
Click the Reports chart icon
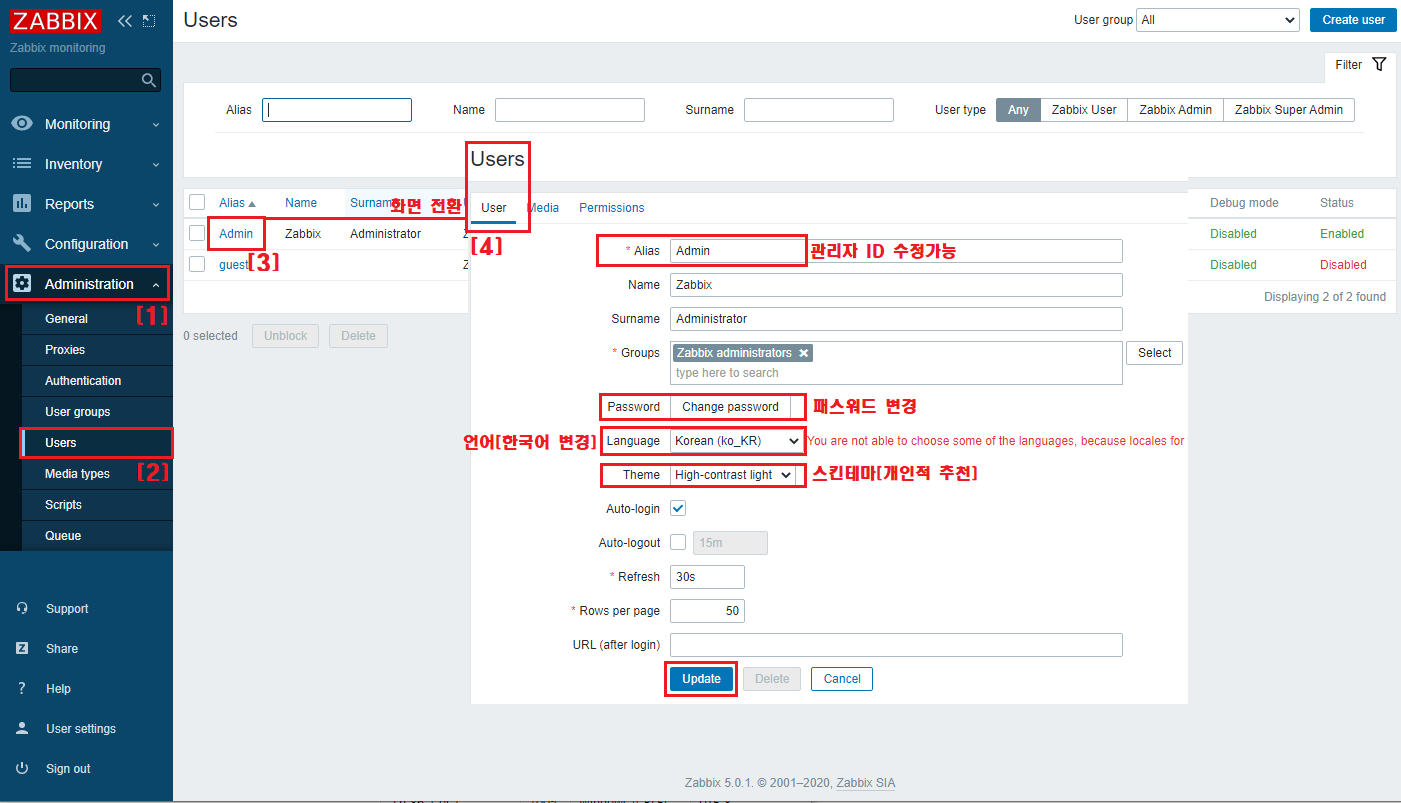pos(22,204)
